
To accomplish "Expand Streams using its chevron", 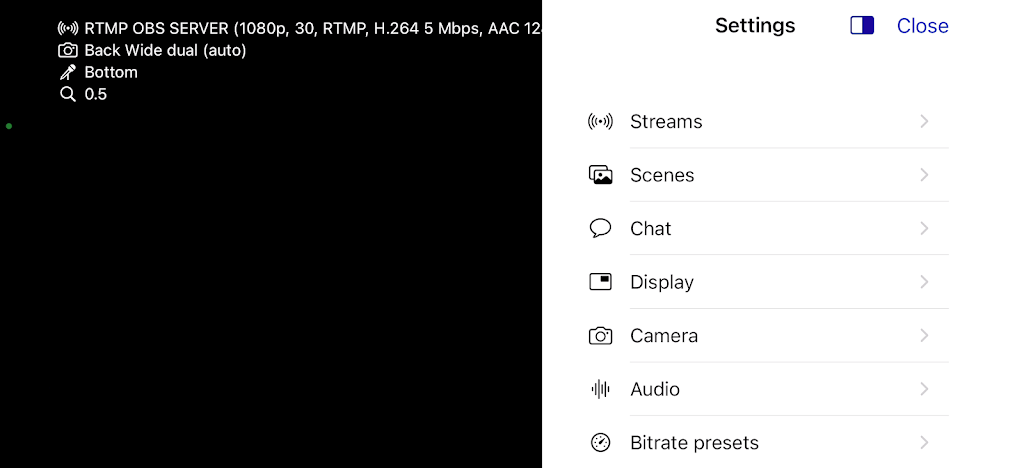I will pyautogui.click(x=924, y=122).
